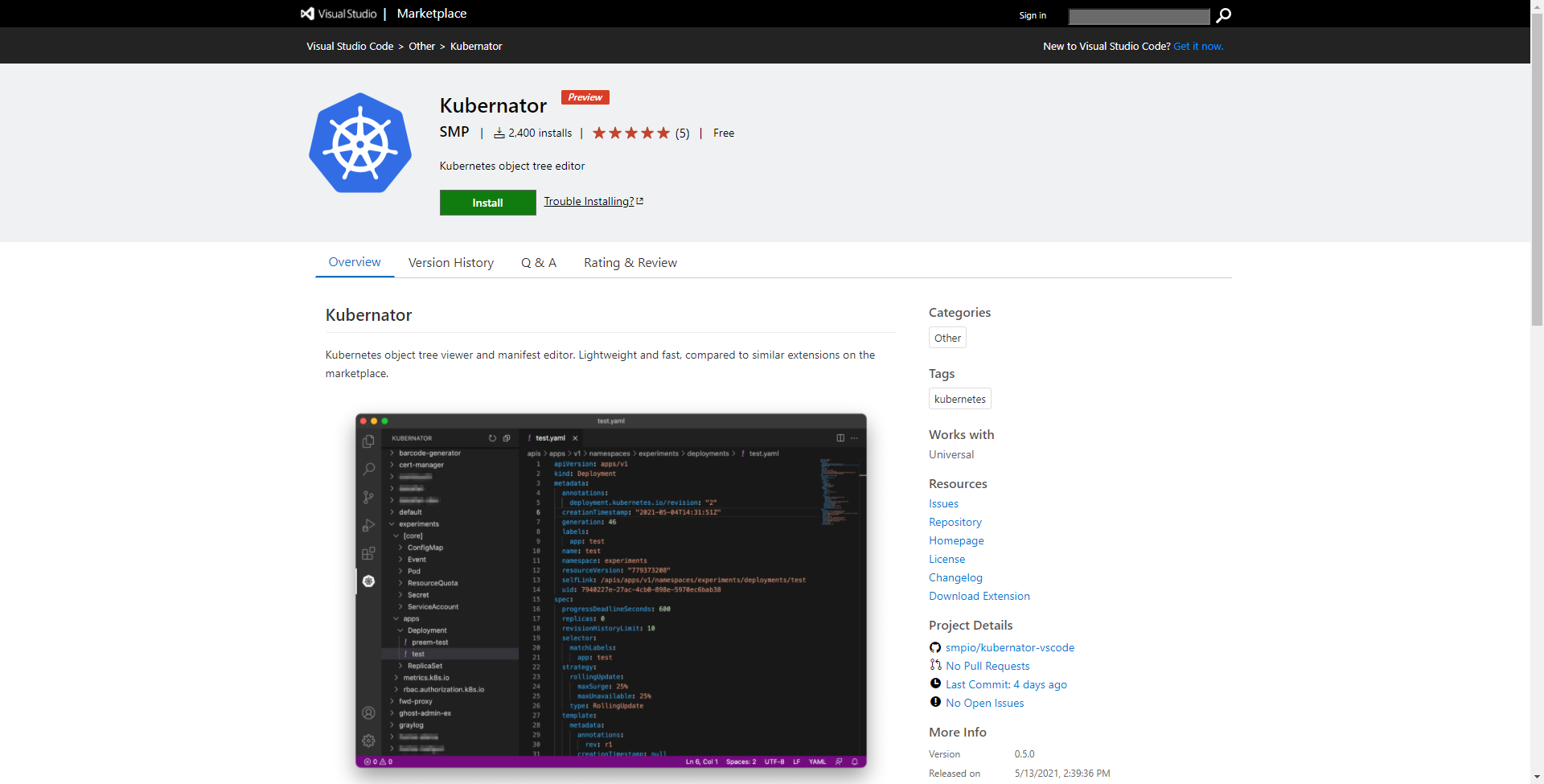Click the green Install button
Viewport: 1544px width, 784px height.
tap(487, 203)
